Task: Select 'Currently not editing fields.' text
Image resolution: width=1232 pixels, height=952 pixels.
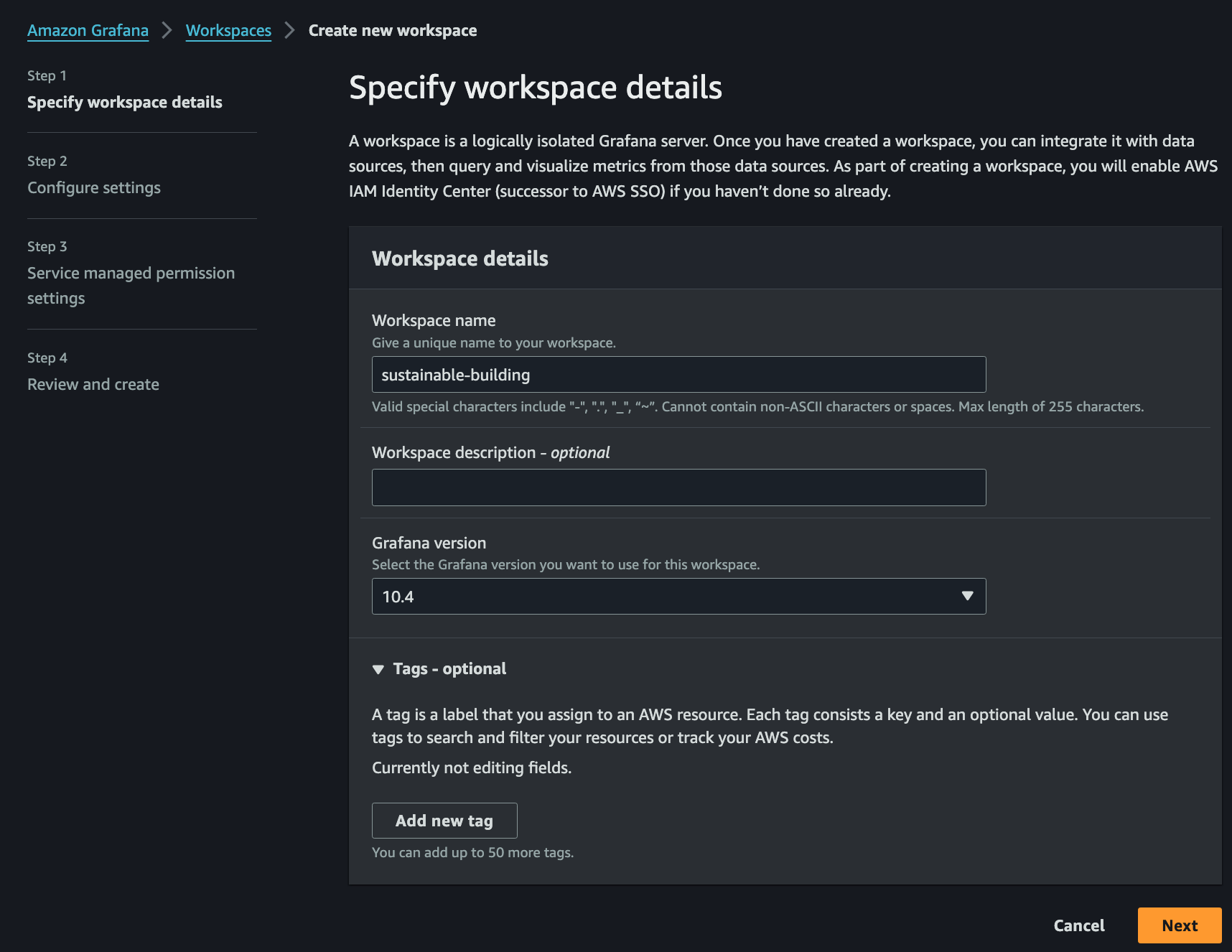Action: (472, 768)
